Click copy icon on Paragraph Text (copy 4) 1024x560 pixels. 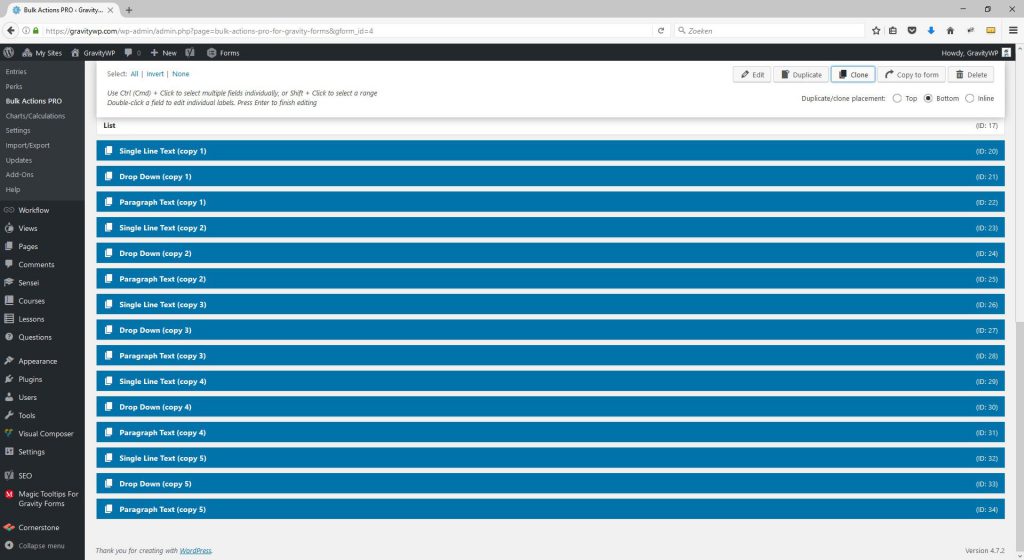pos(108,432)
